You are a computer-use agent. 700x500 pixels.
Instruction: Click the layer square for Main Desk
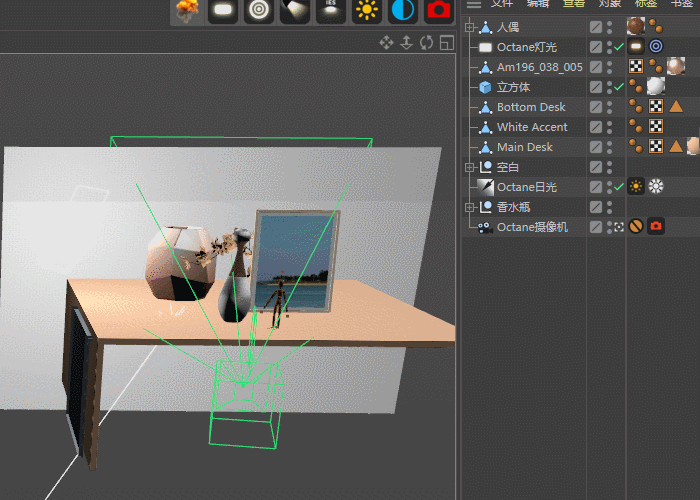coord(596,147)
